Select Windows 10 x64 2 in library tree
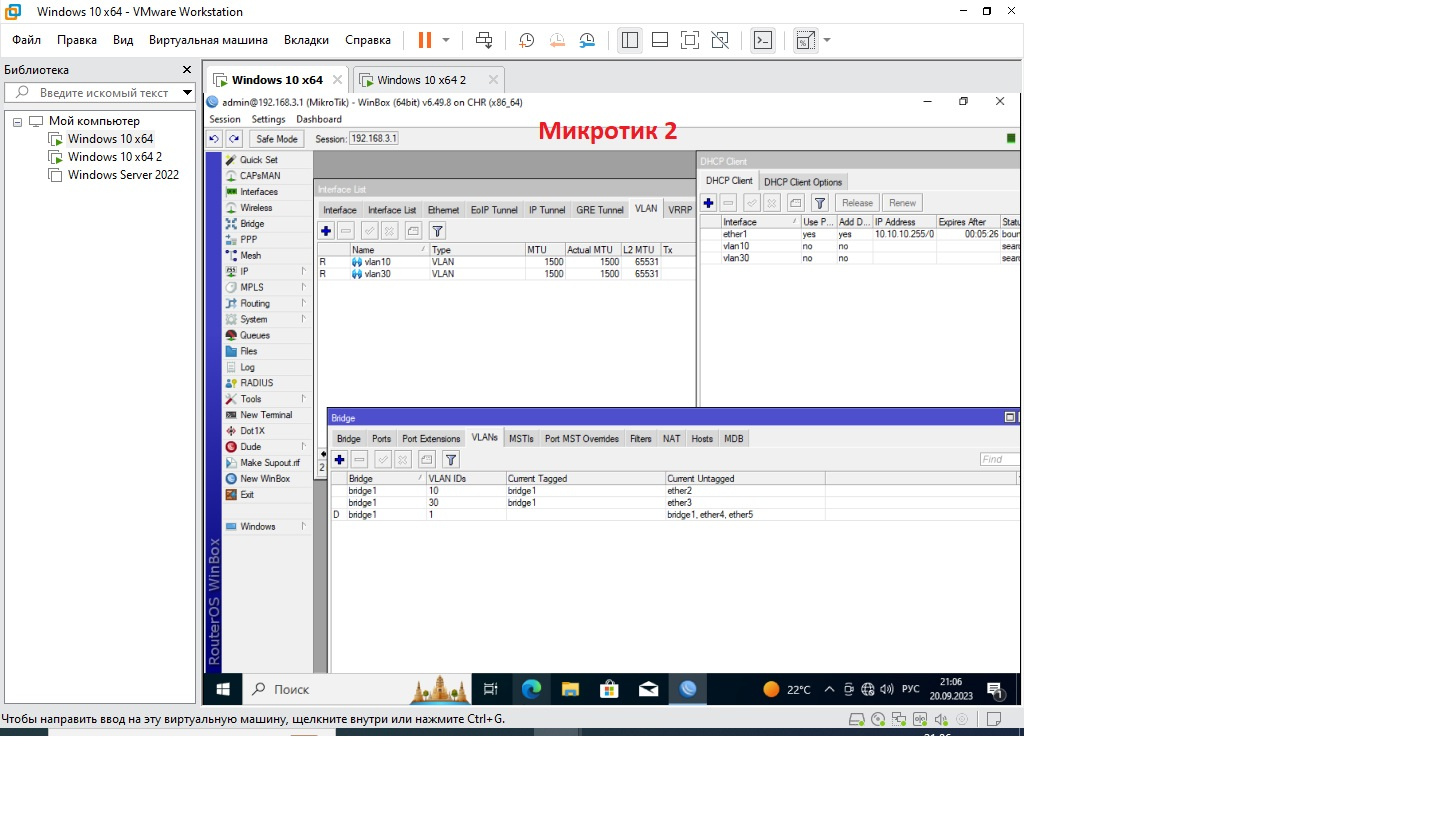Viewport: 1438px width, 820px height. (x=115, y=157)
